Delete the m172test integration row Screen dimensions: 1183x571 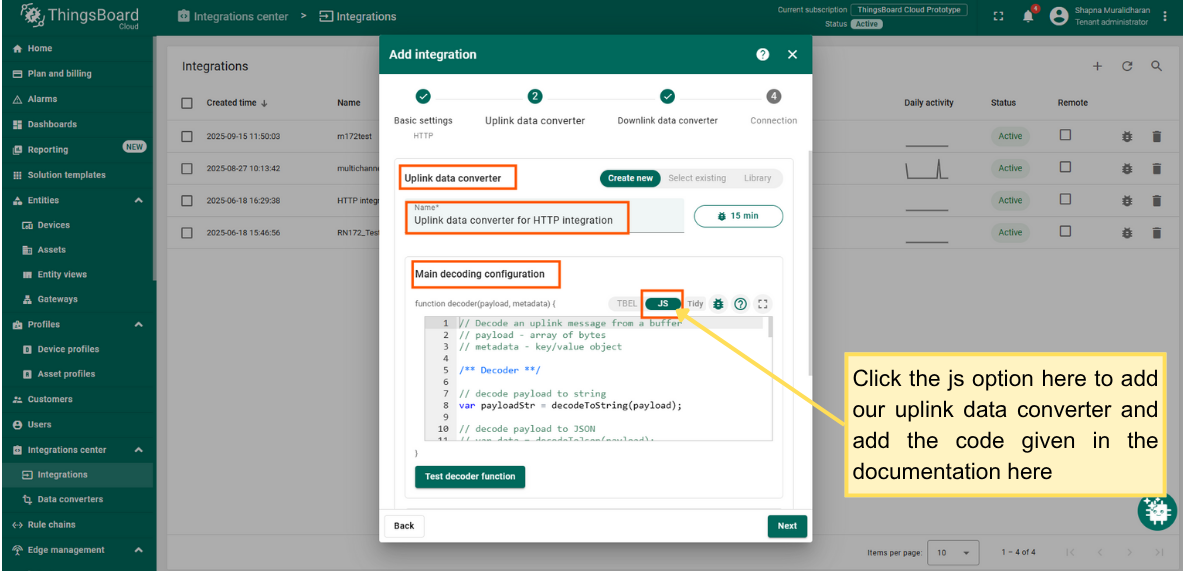point(1157,136)
